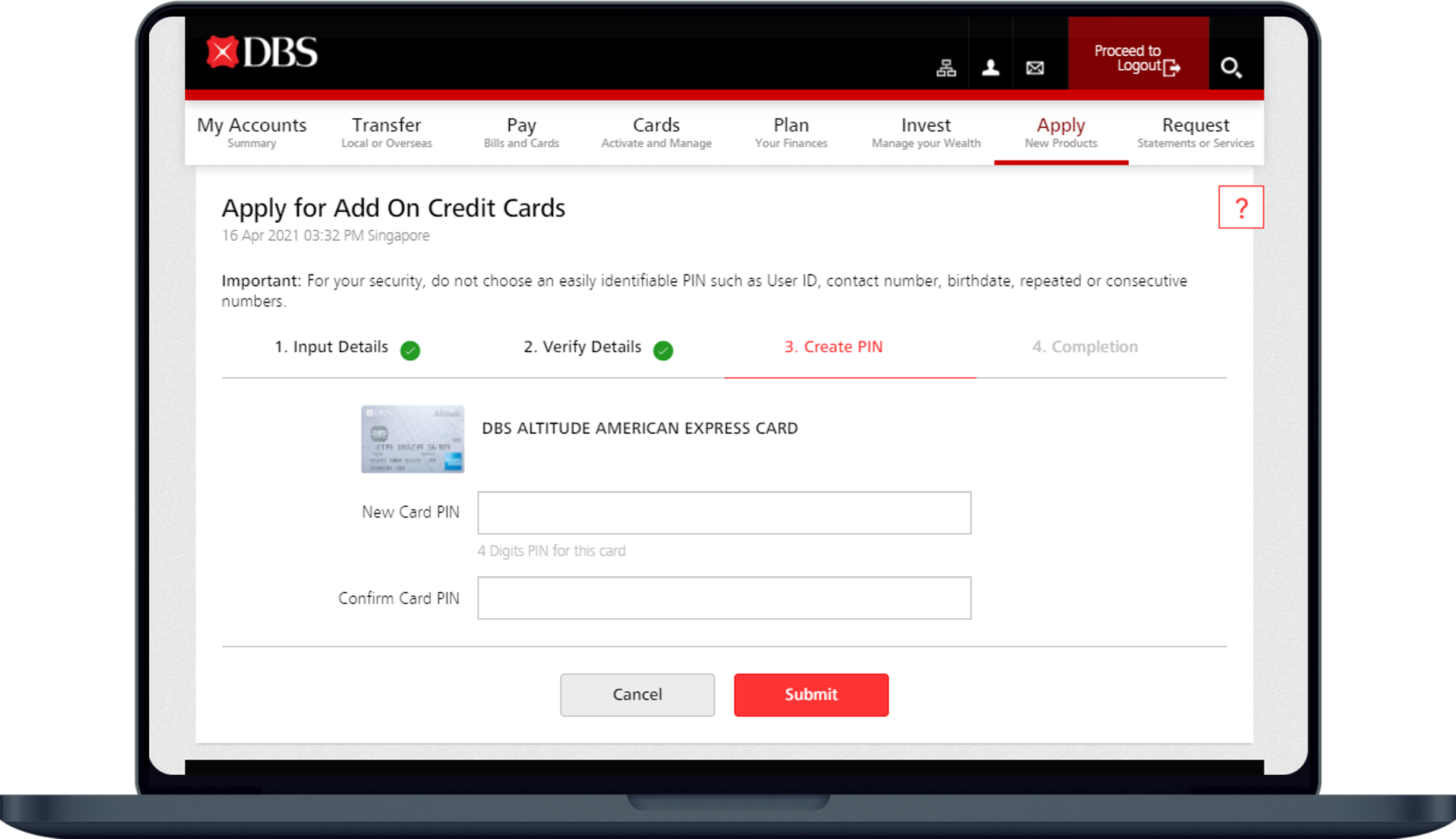Image resolution: width=1456 pixels, height=839 pixels.
Task: Click the search magnifier icon
Action: [1231, 68]
